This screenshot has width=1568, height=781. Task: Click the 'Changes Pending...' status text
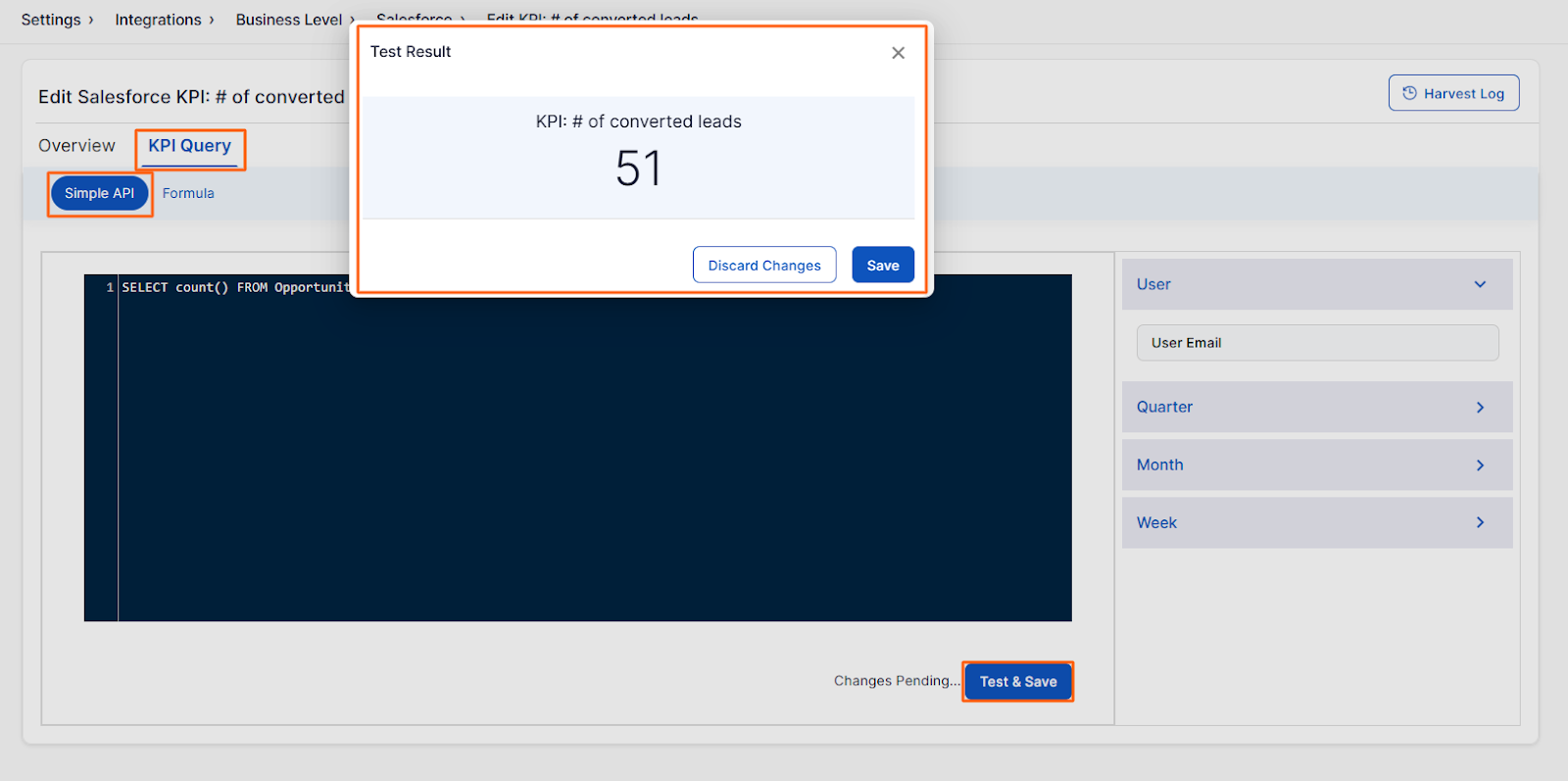click(x=897, y=681)
